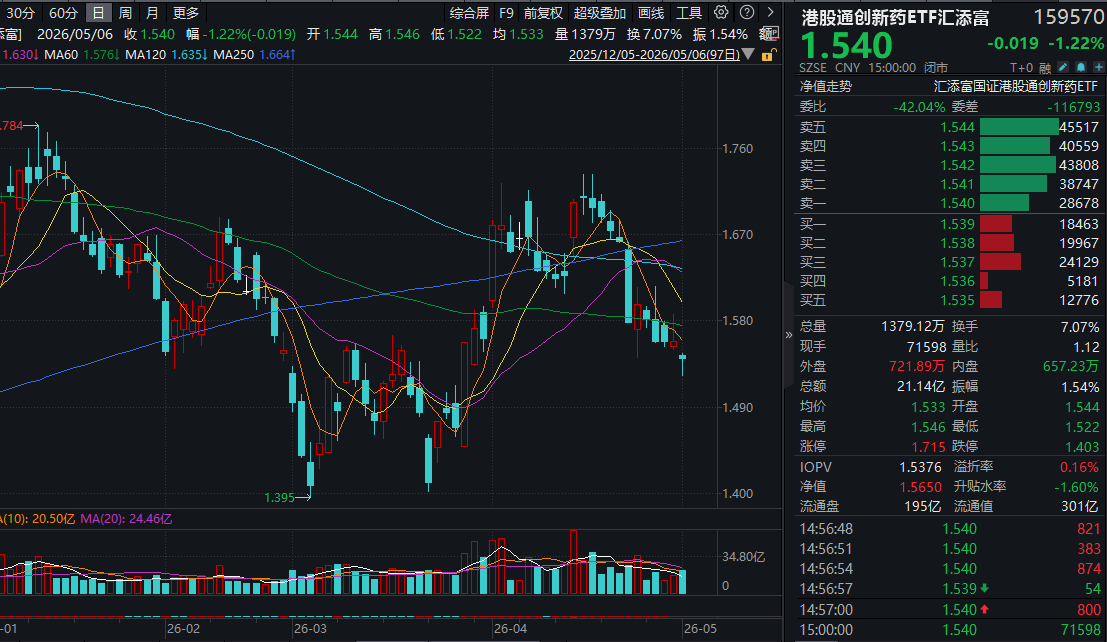Click 涨停 price 1.715
Viewport: 1107px width, 642px height.
pos(928,447)
